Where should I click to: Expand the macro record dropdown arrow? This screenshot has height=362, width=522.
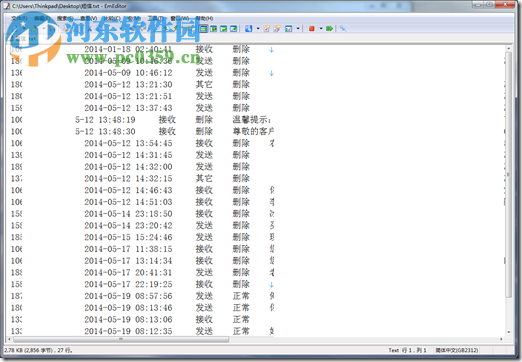(321, 29)
